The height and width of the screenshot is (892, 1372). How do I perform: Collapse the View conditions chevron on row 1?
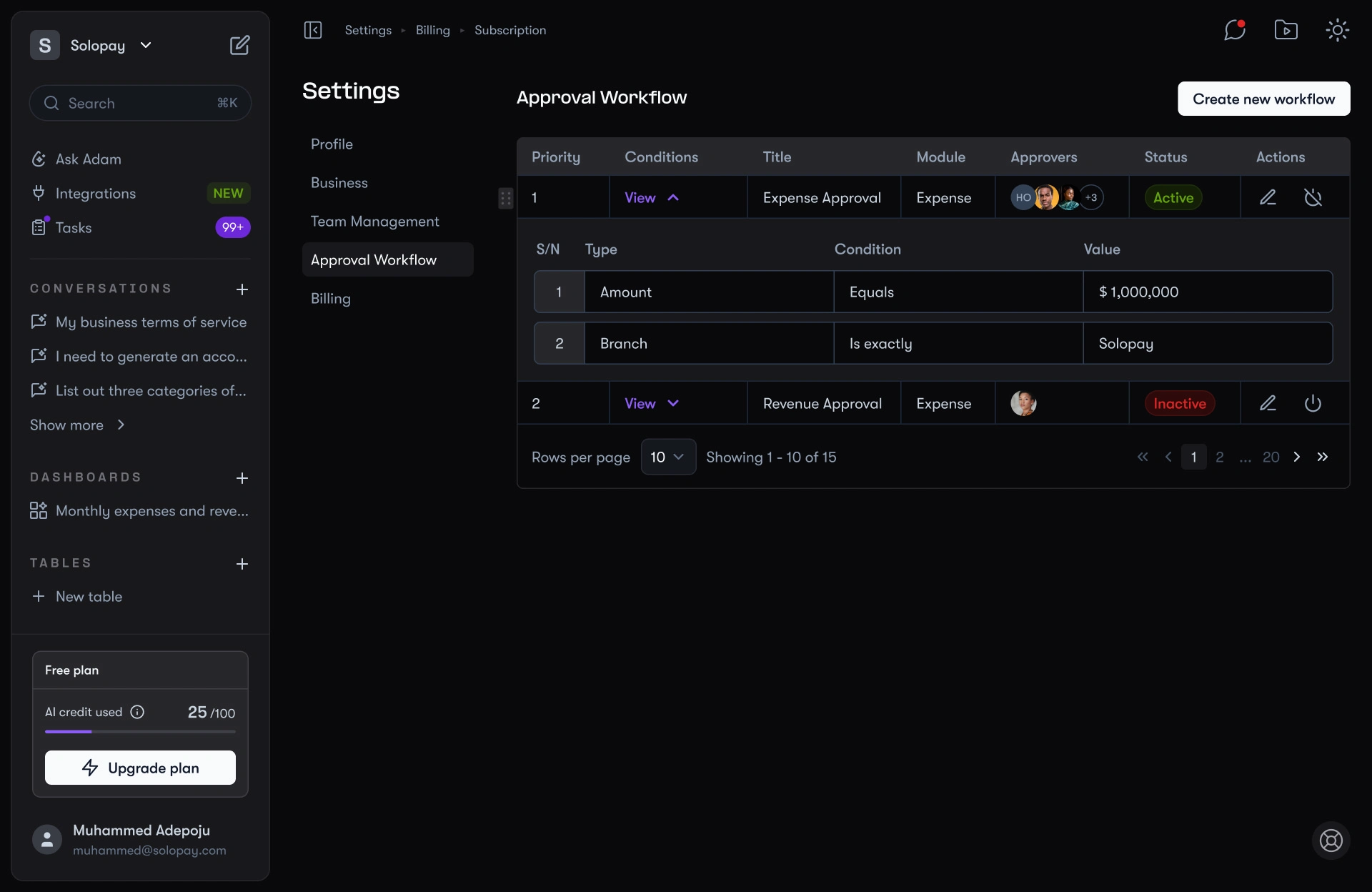tap(675, 197)
